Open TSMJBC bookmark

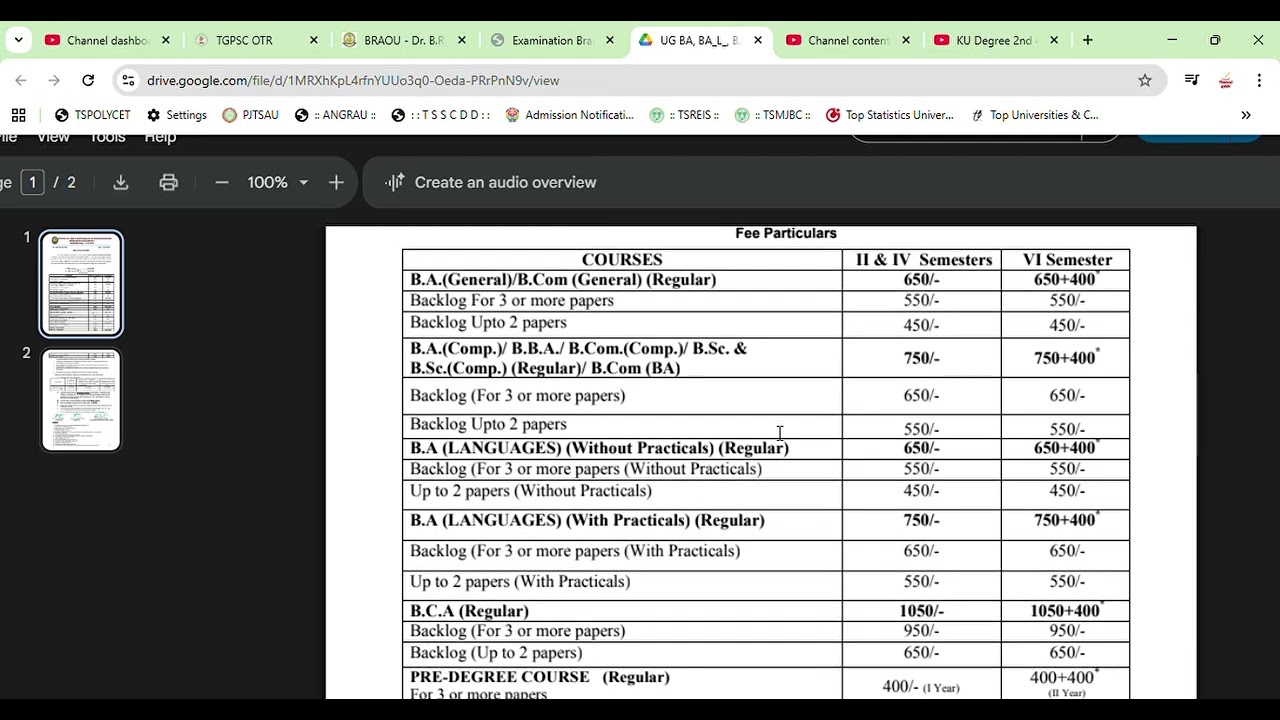tap(772, 115)
